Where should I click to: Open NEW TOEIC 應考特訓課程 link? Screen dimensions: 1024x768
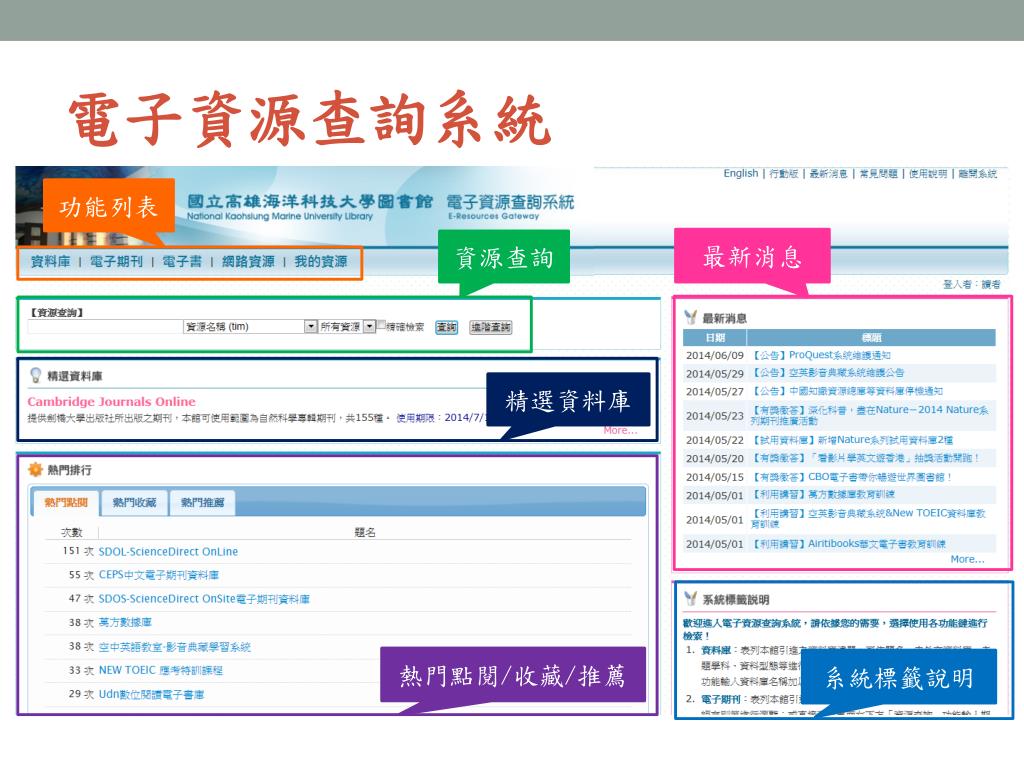pyautogui.click(x=161, y=670)
